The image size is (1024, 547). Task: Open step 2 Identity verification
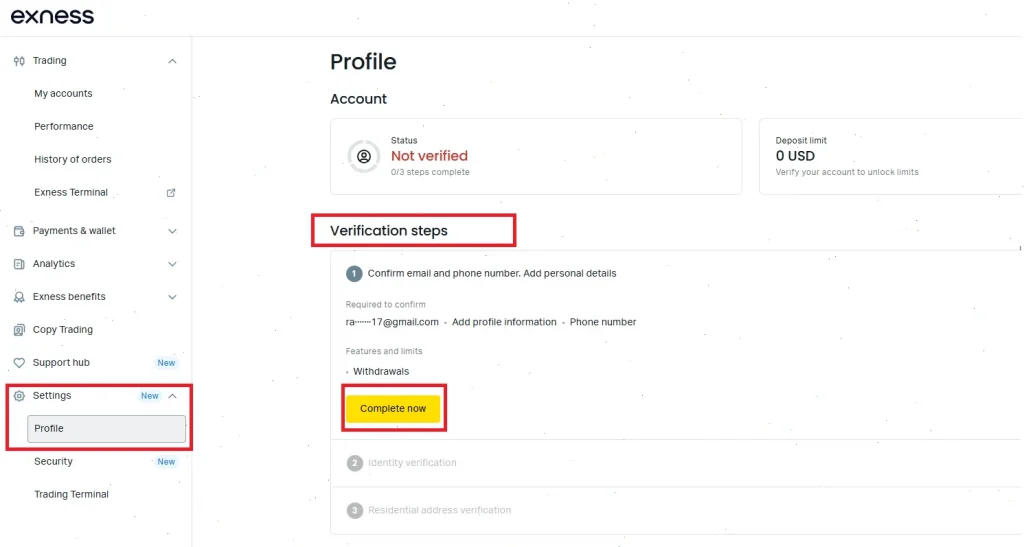tap(412, 463)
